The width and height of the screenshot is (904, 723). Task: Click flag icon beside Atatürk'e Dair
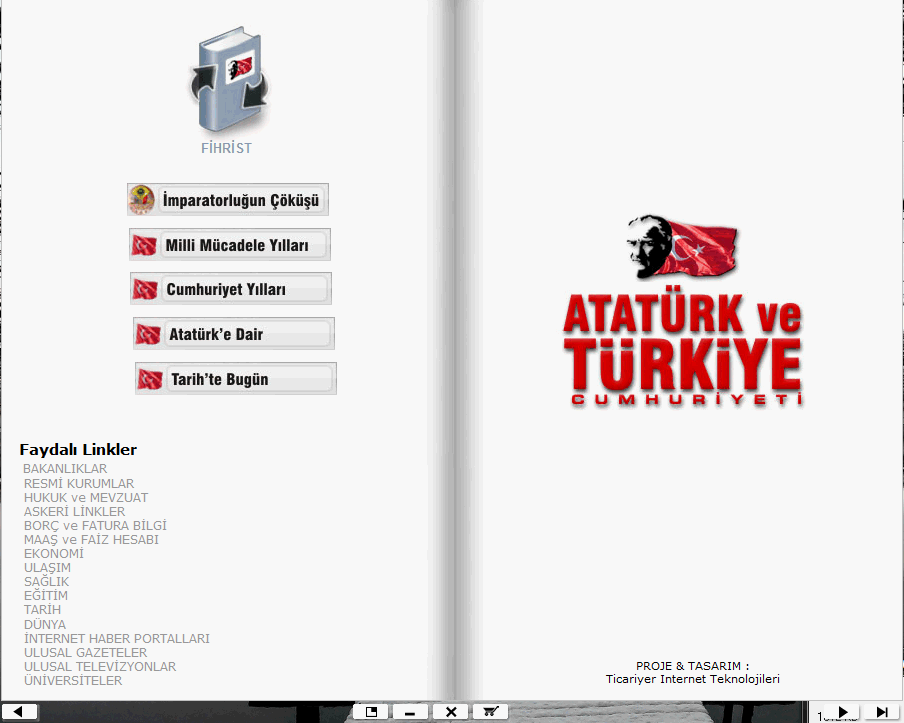148,334
